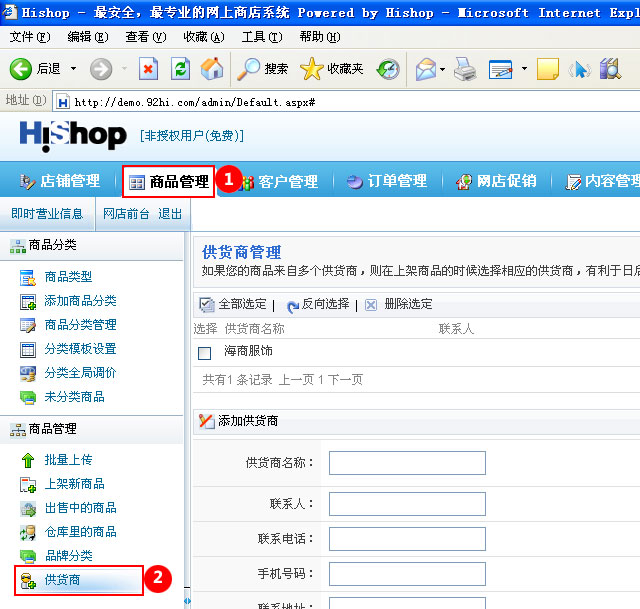The width and height of the screenshot is (640, 609).
Task: Click the 联系人 input field
Action: 407,504
